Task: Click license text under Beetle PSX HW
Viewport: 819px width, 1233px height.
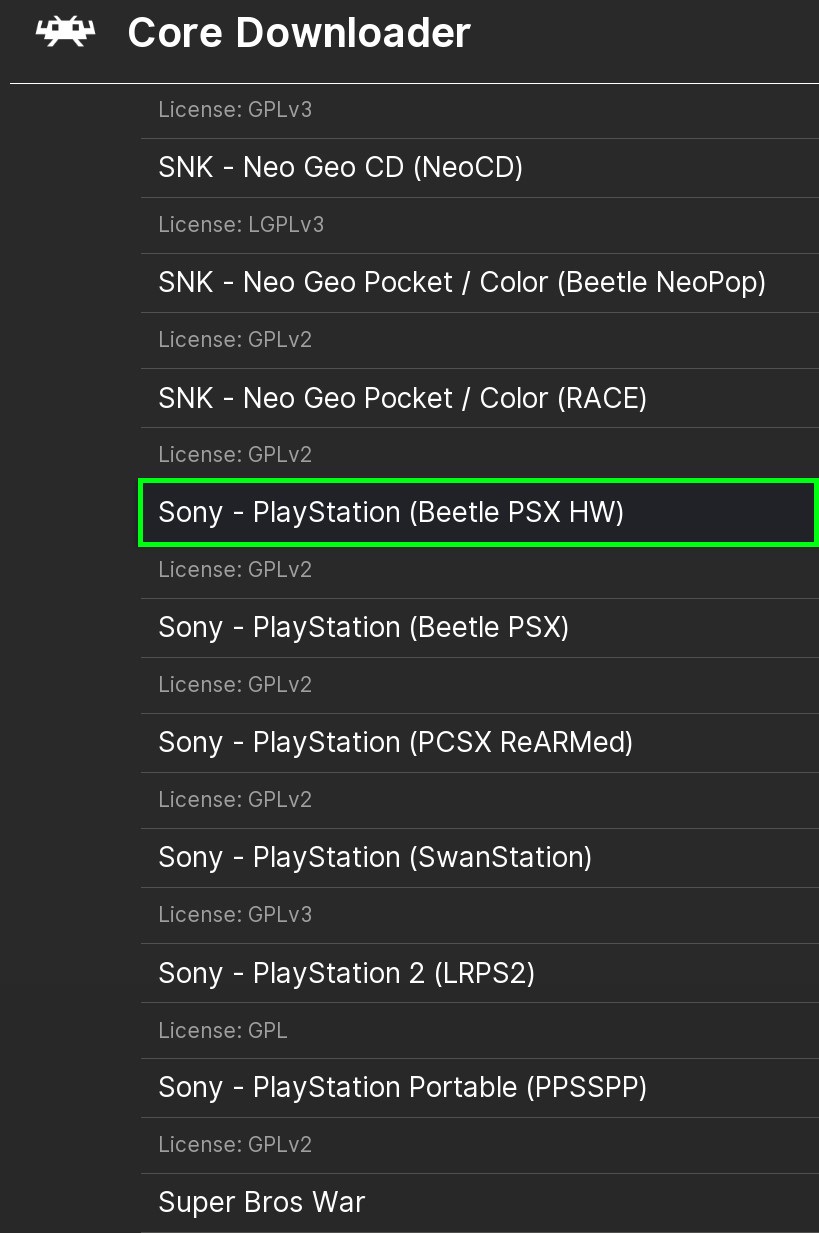Action: click(235, 570)
